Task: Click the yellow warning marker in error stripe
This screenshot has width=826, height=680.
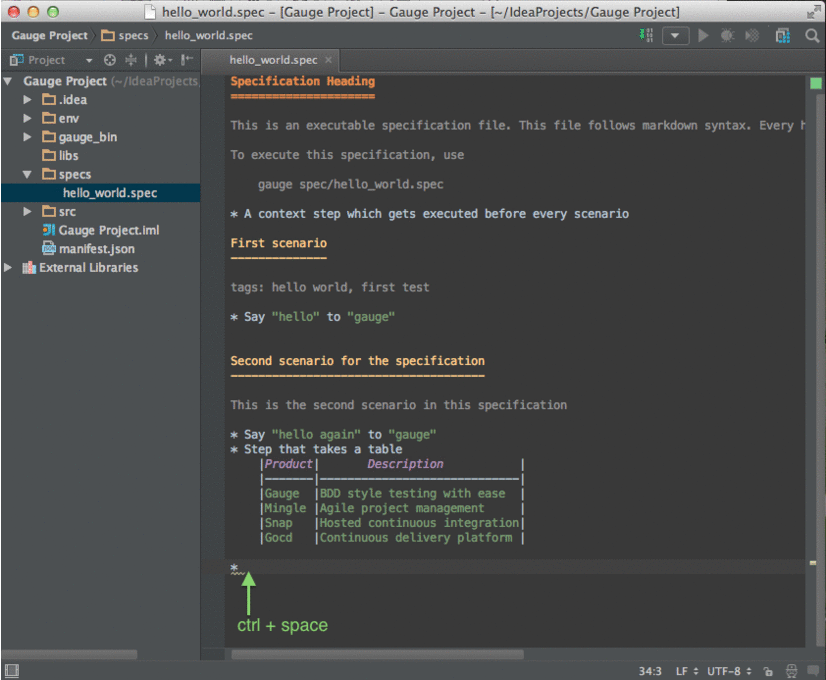Action: pyautogui.click(x=813, y=563)
